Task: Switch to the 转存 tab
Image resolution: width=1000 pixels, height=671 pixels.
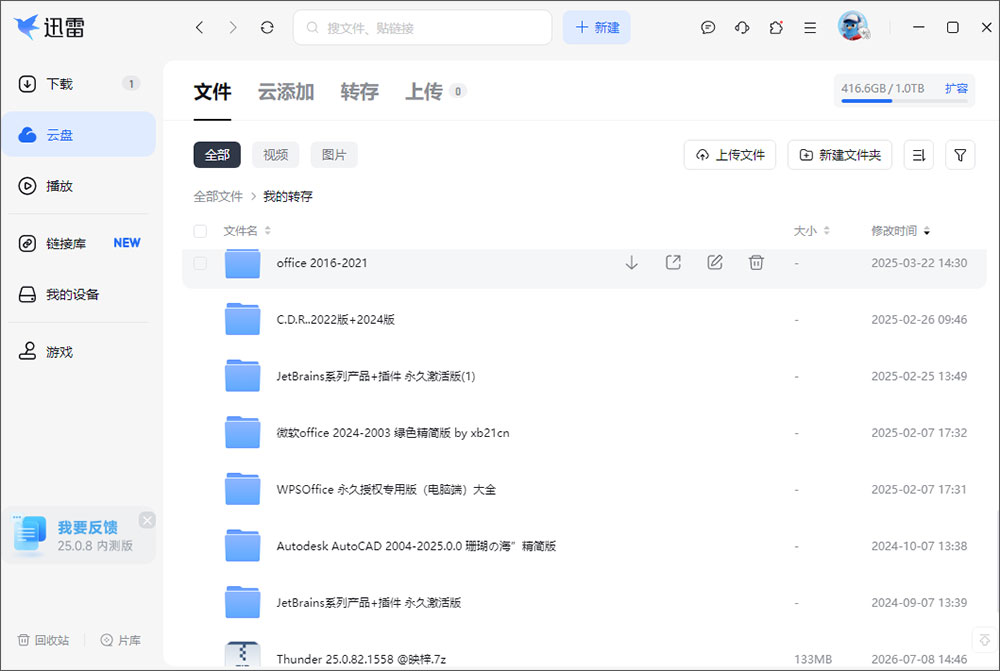Action: pos(359,92)
